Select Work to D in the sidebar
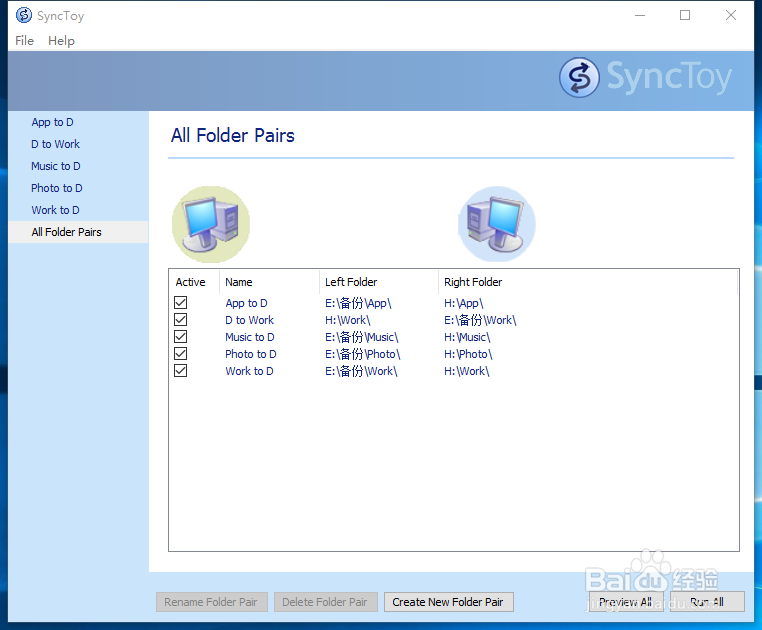This screenshot has width=762, height=630. (x=55, y=210)
